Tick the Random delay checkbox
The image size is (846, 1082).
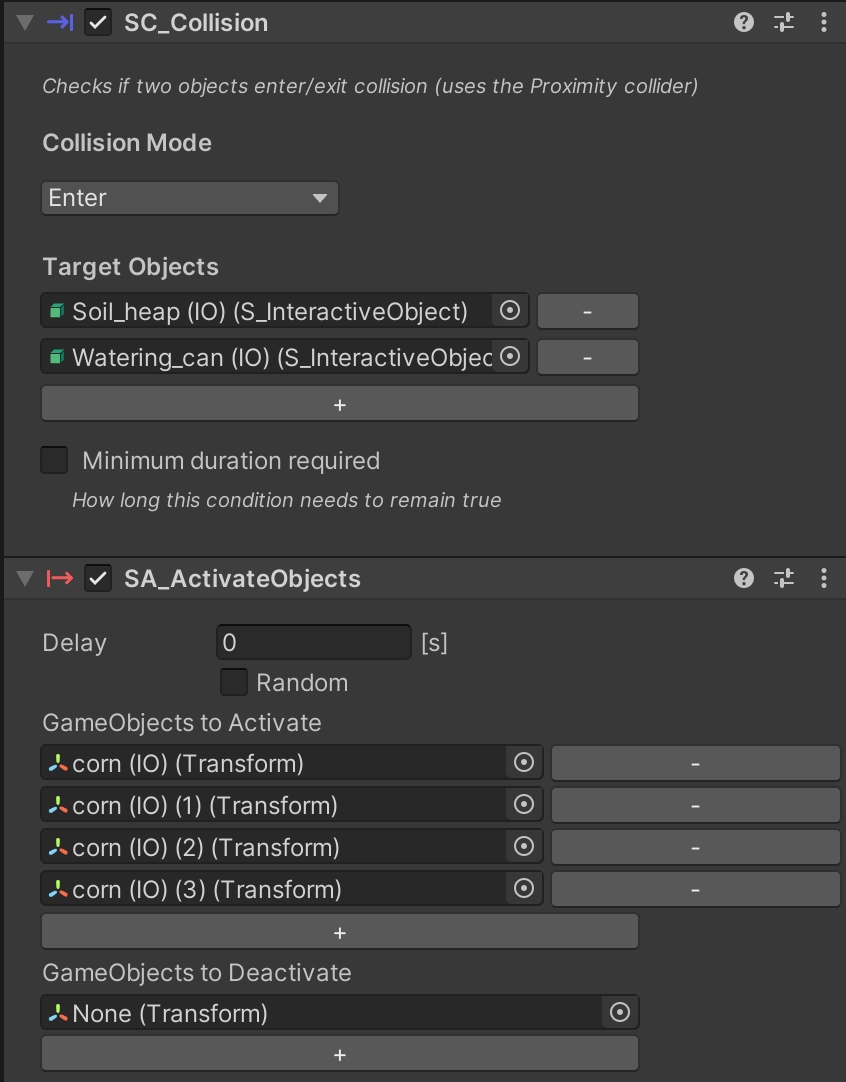234,683
